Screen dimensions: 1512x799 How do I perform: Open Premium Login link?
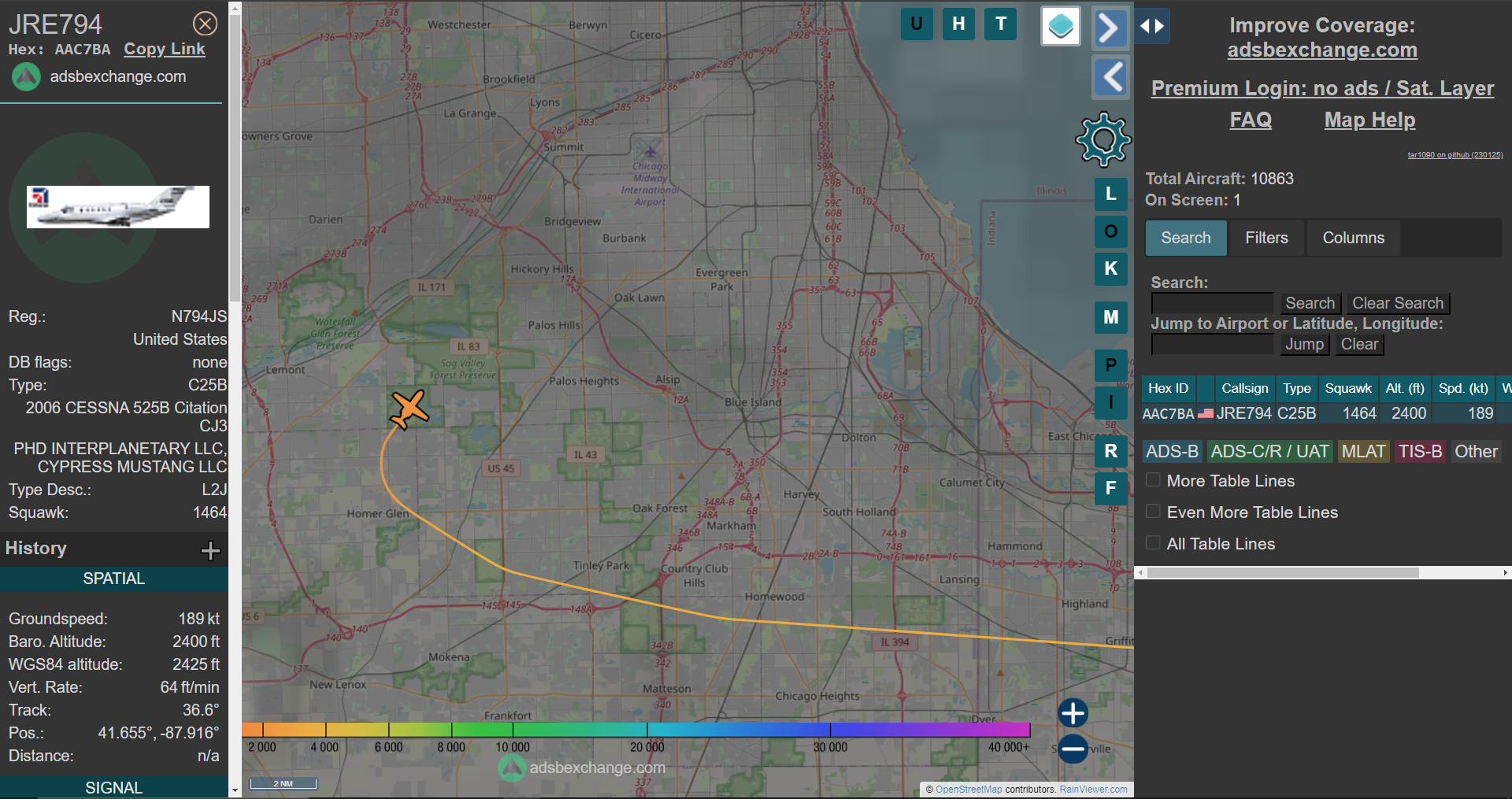click(1322, 88)
